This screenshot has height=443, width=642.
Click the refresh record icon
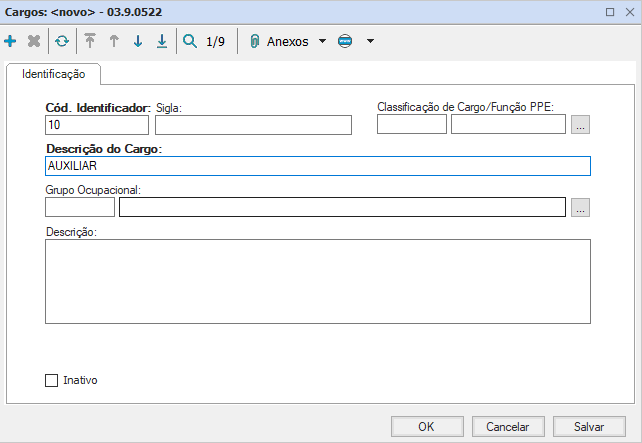[x=62, y=42]
